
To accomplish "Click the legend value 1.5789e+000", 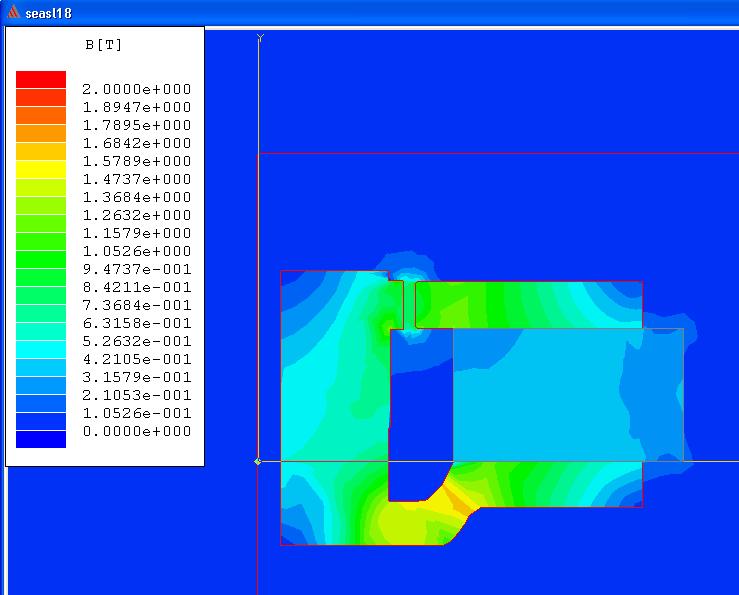I will [x=137, y=161].
